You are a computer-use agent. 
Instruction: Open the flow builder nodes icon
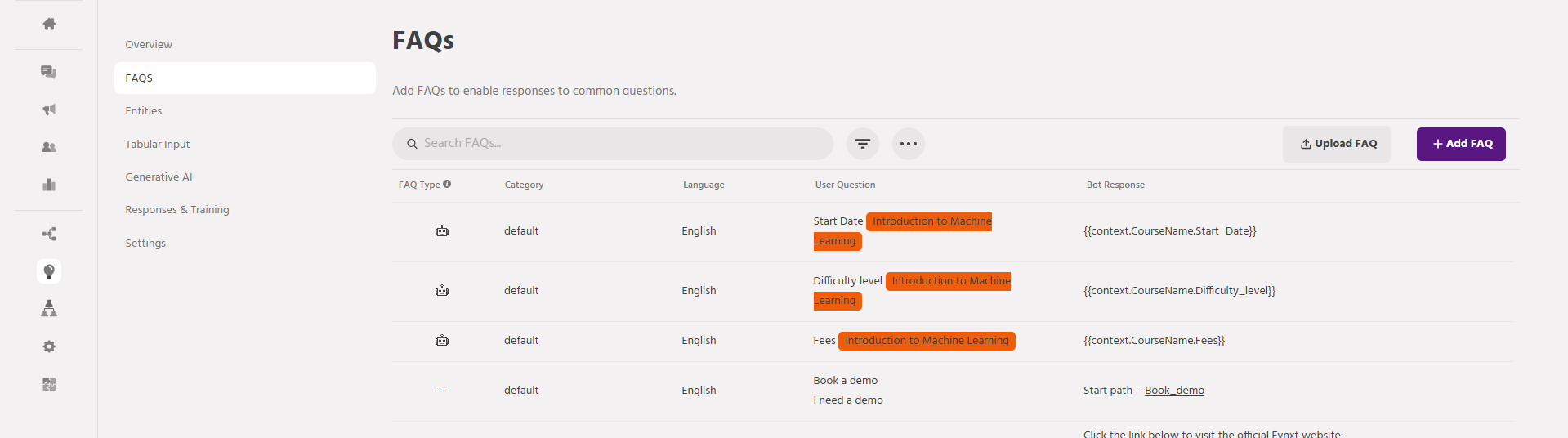click(49, 235)
